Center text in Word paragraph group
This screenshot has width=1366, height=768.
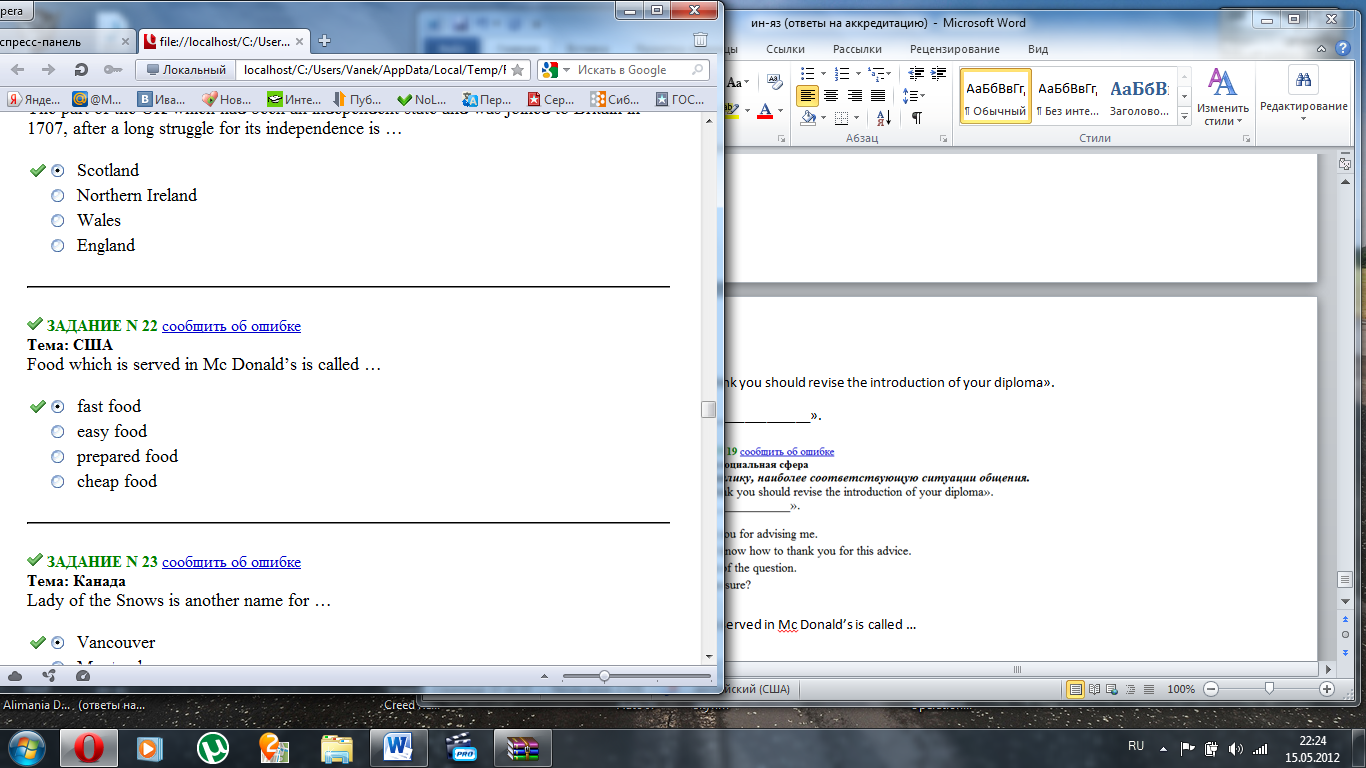[831, 95]
